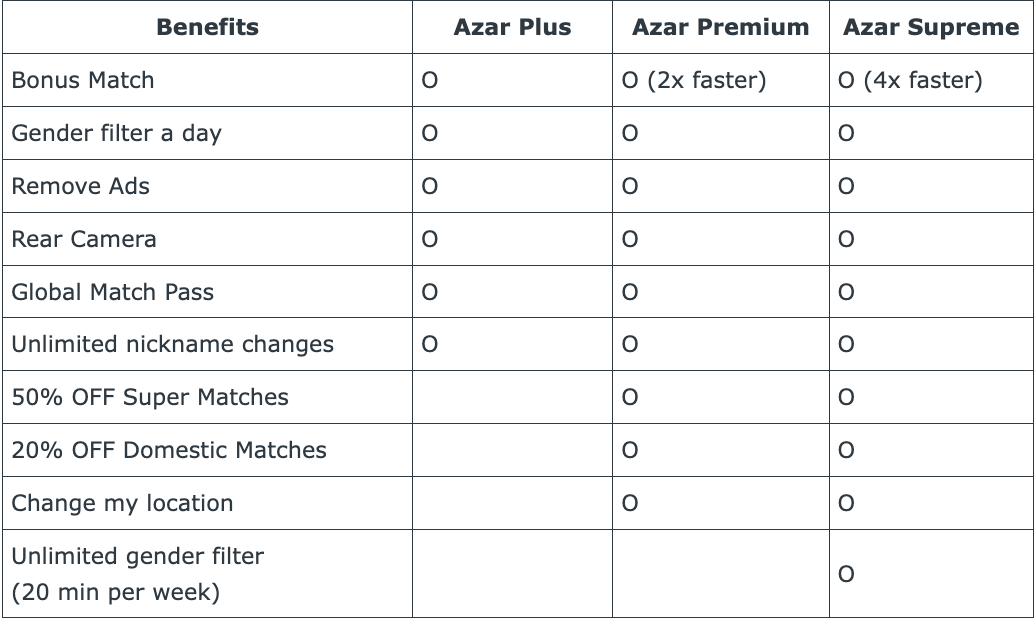Select the Supreme mark for Unlimited gender filter
The image size is (1036, 622).
click(x=846, y=574)
